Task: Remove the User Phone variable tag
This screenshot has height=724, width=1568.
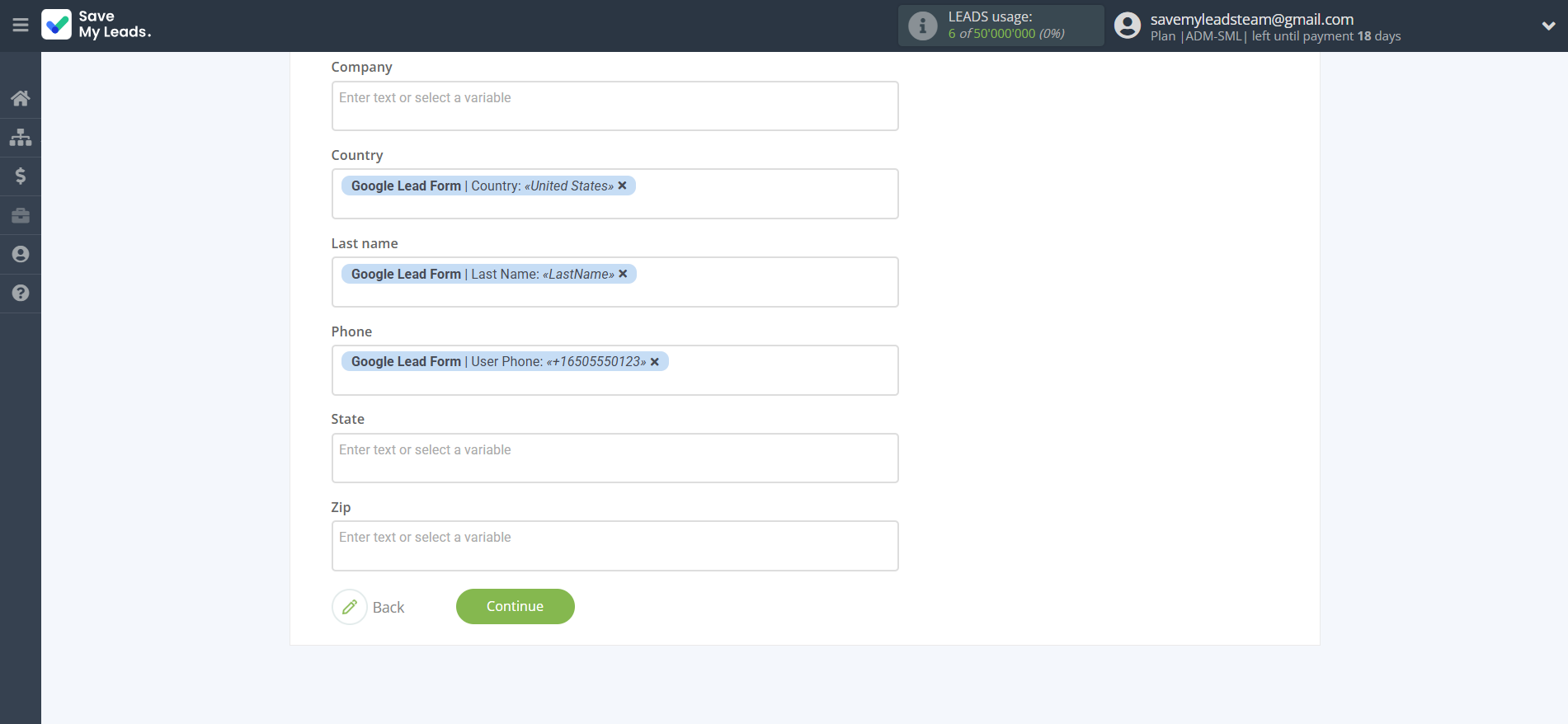Action: [x=655, y=362]
